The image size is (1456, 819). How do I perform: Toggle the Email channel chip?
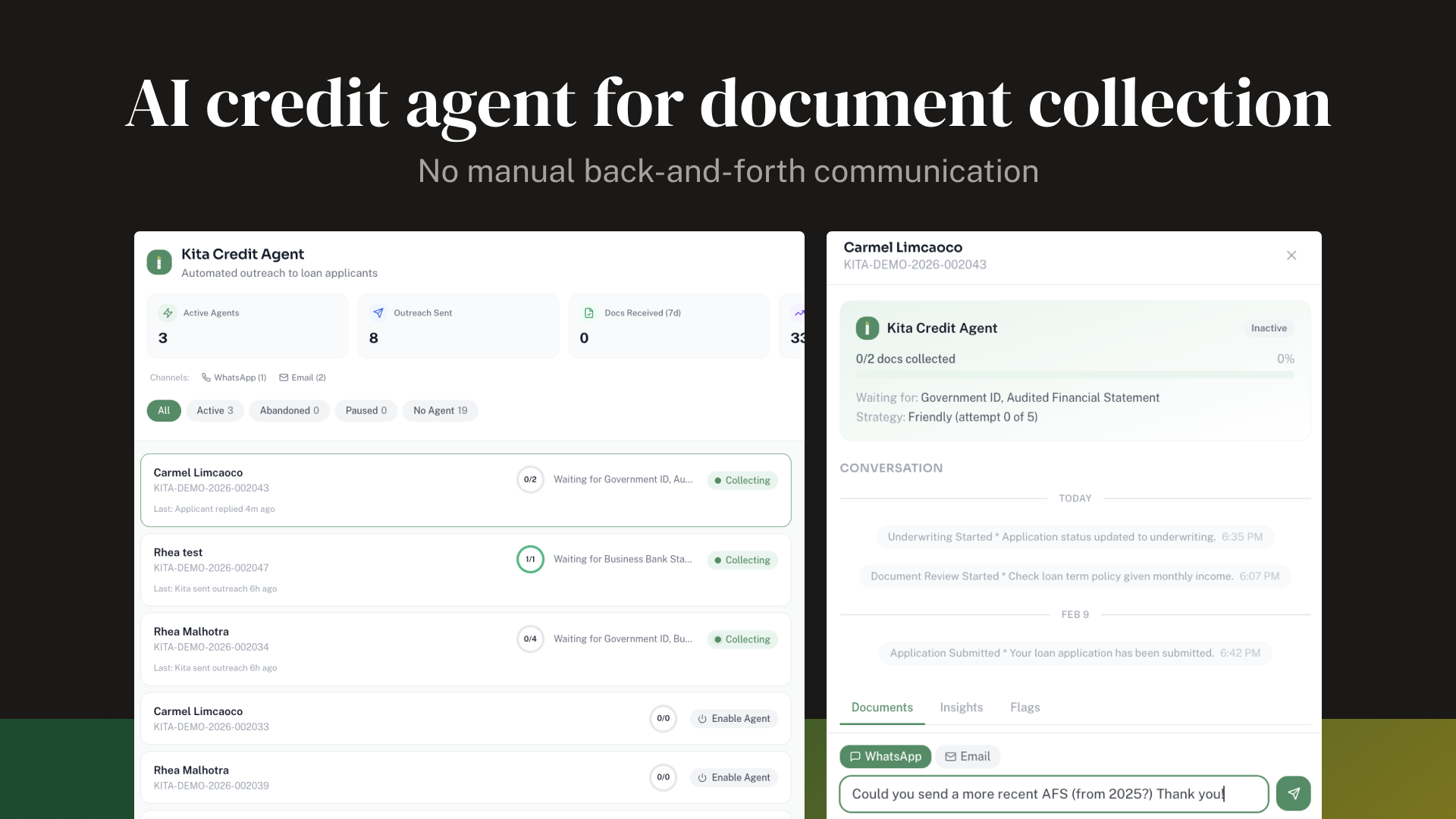tap(968, 756)
